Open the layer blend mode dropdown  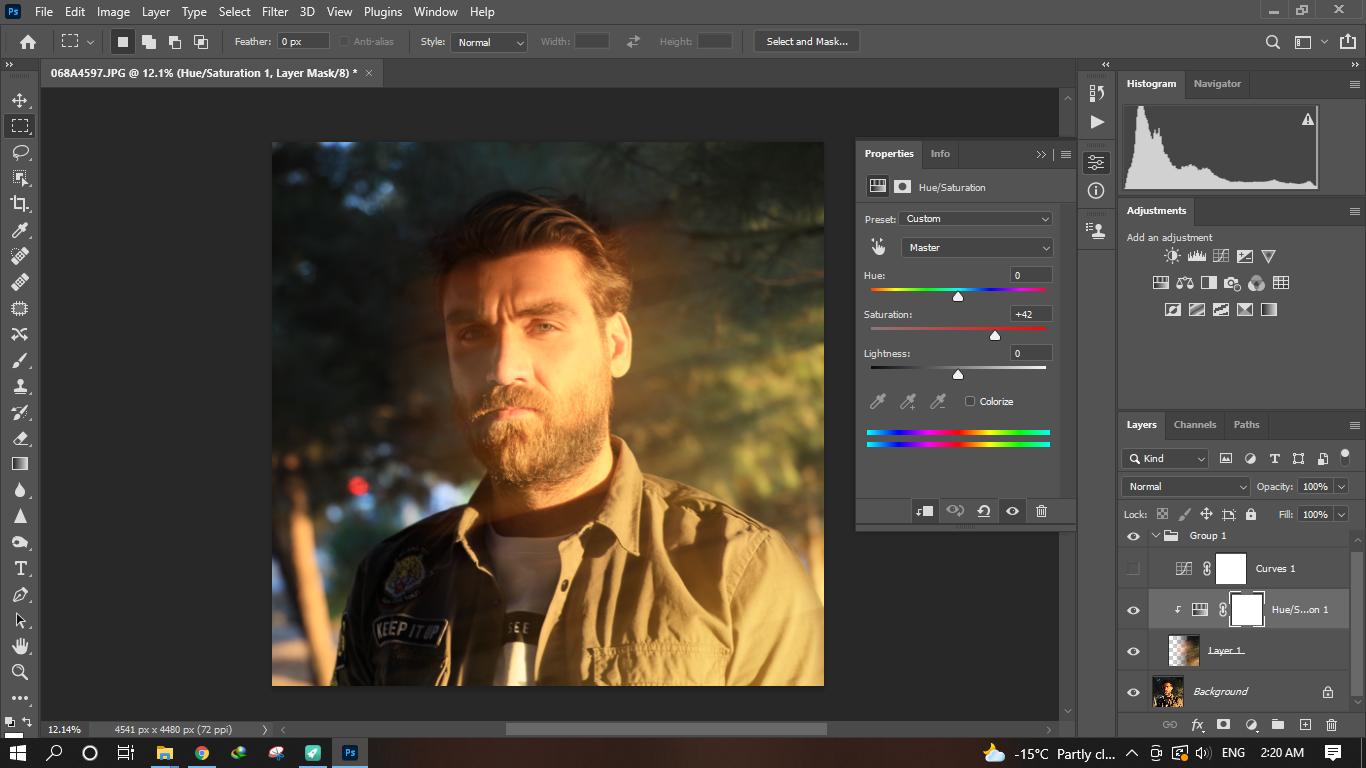tap(1186, 487)
